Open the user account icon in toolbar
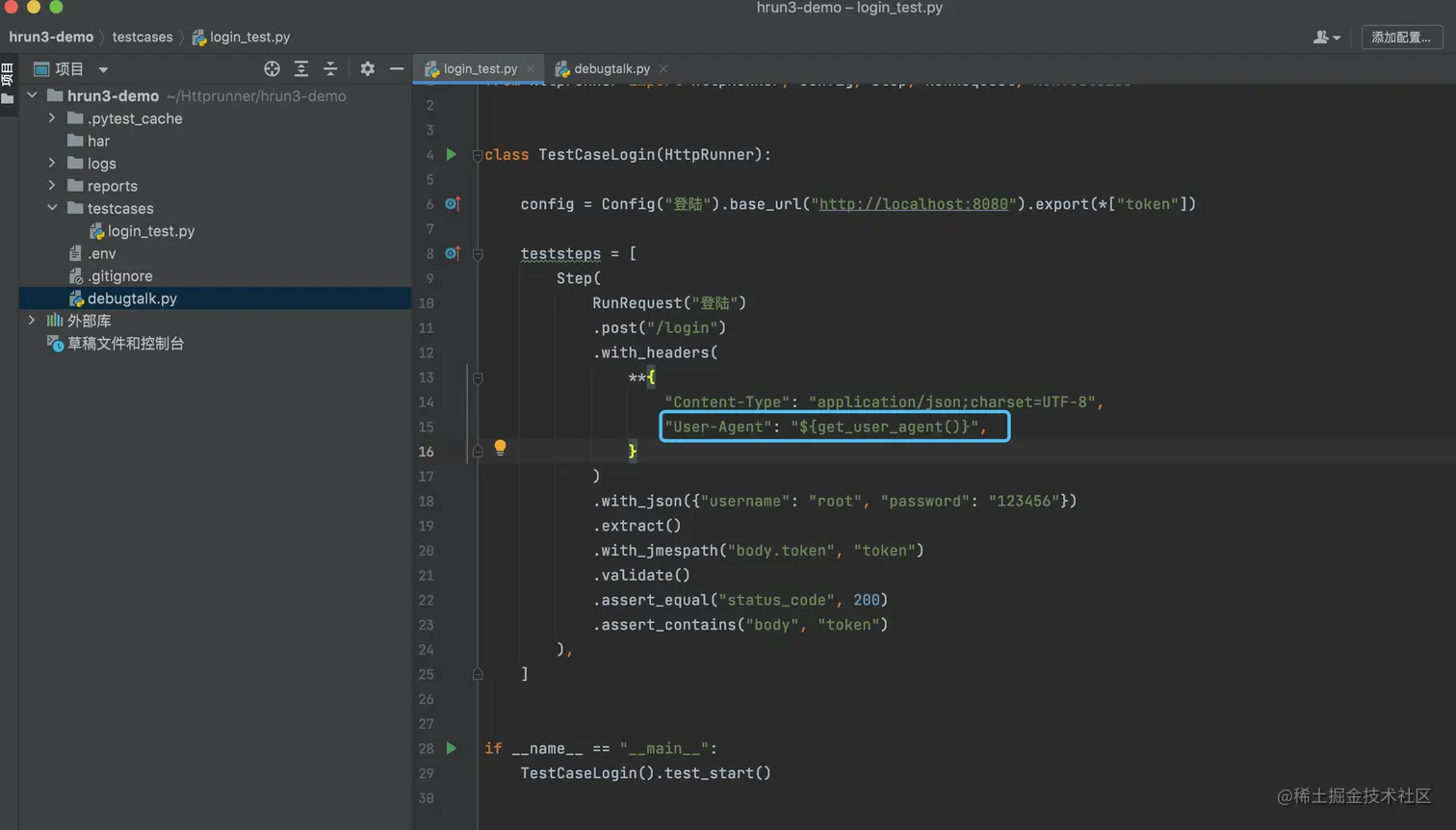The height and width of the screenshot is (830, 1456). [x=1326, y=37]
